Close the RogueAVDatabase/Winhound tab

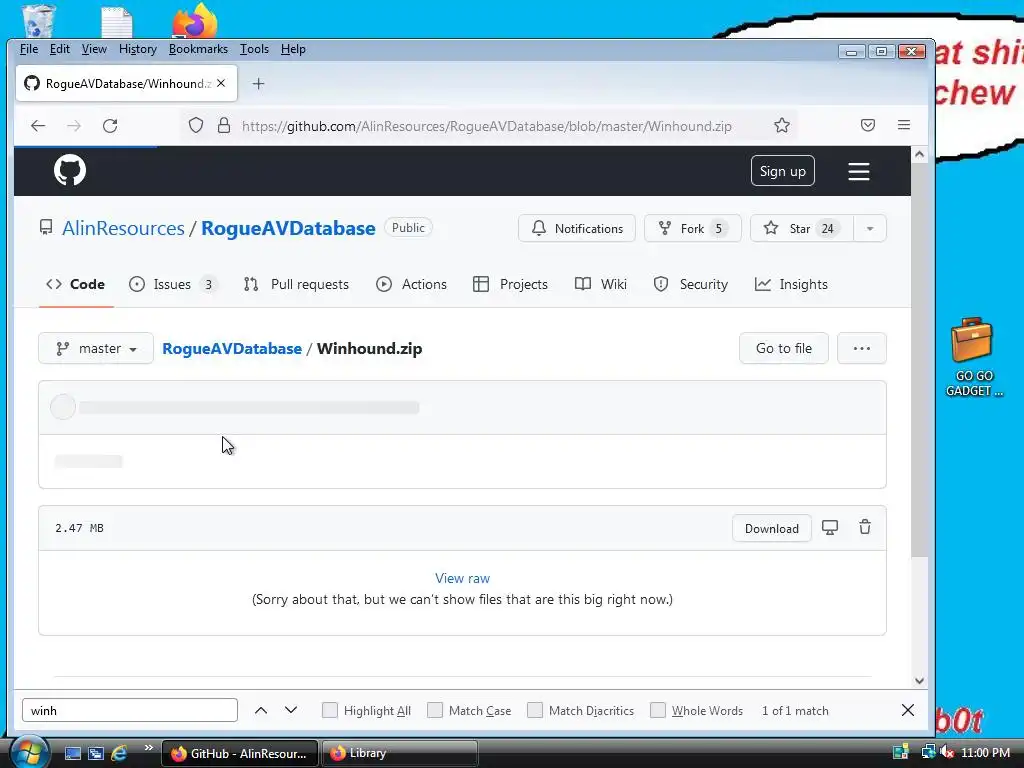point(221,83)
